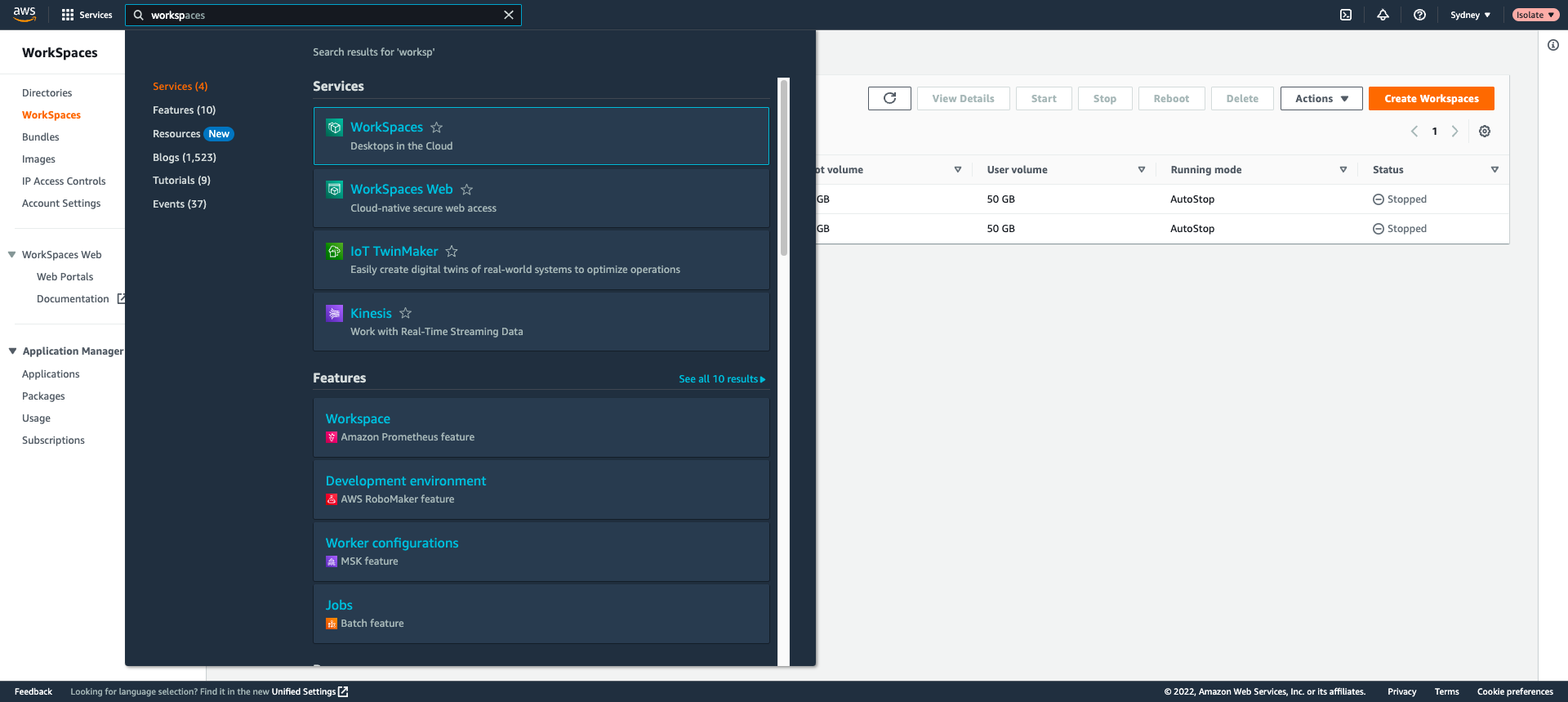Click the search field containing workspaces
The width and height of the screenshot is (1568, 702).
[x=323, y=15]
